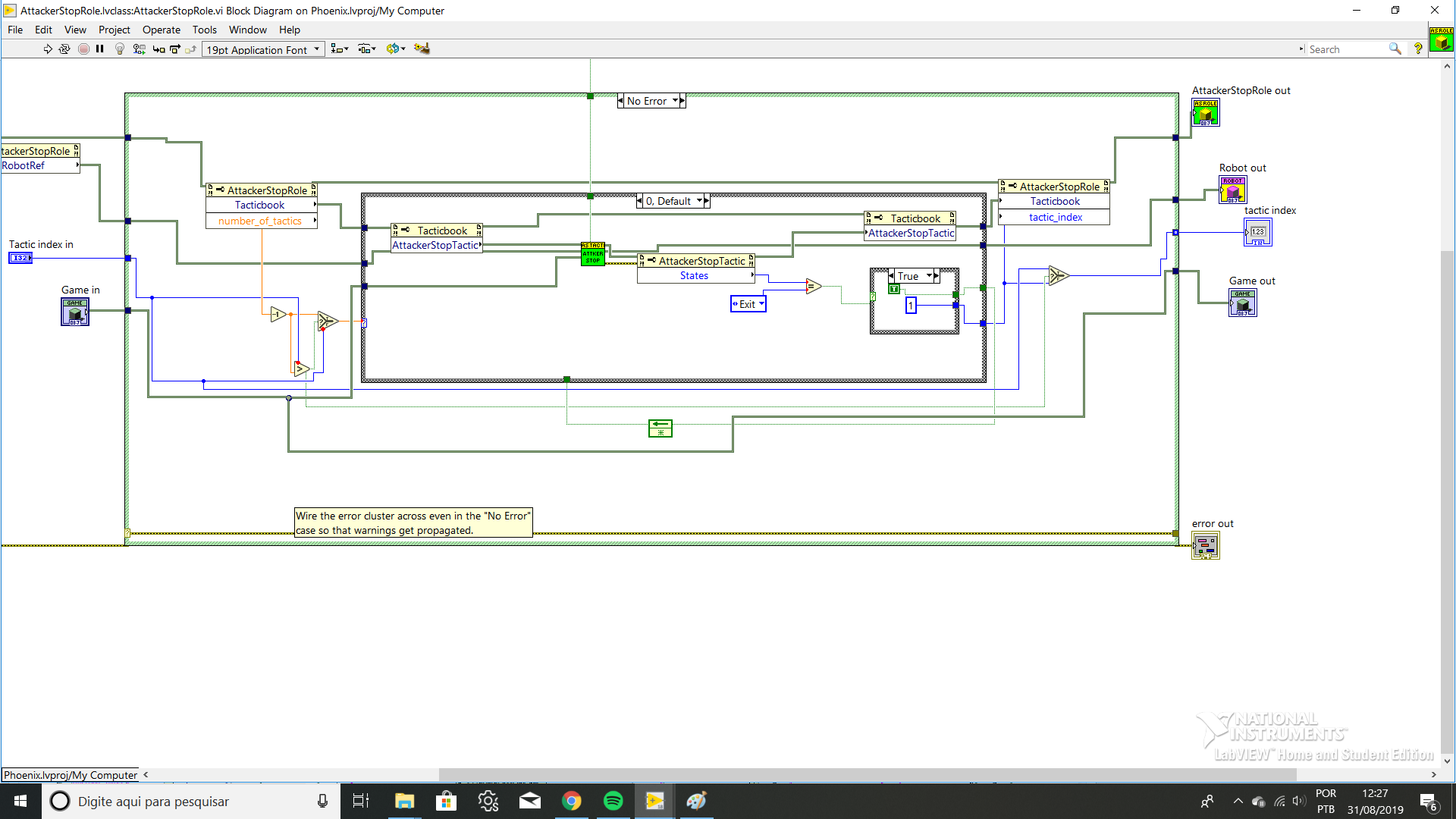Toggle Retain Wire Values button

tap(139, 49)
